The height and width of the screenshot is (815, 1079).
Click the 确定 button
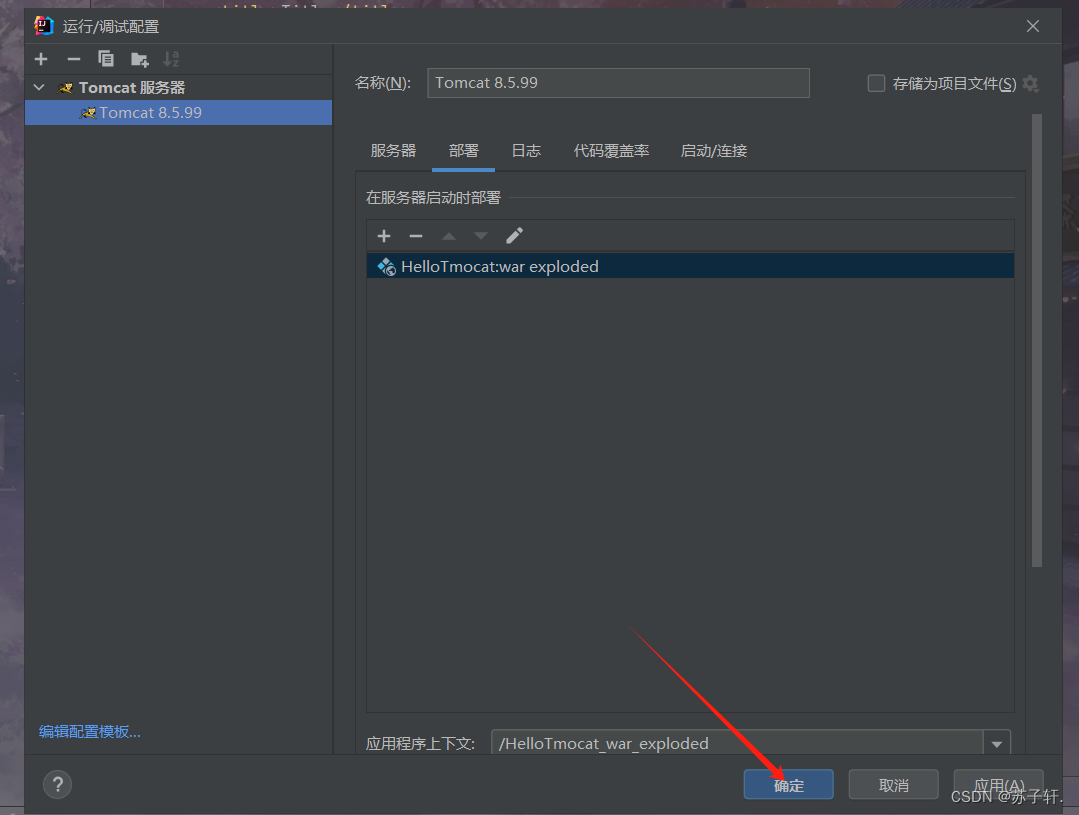[789, 785]
